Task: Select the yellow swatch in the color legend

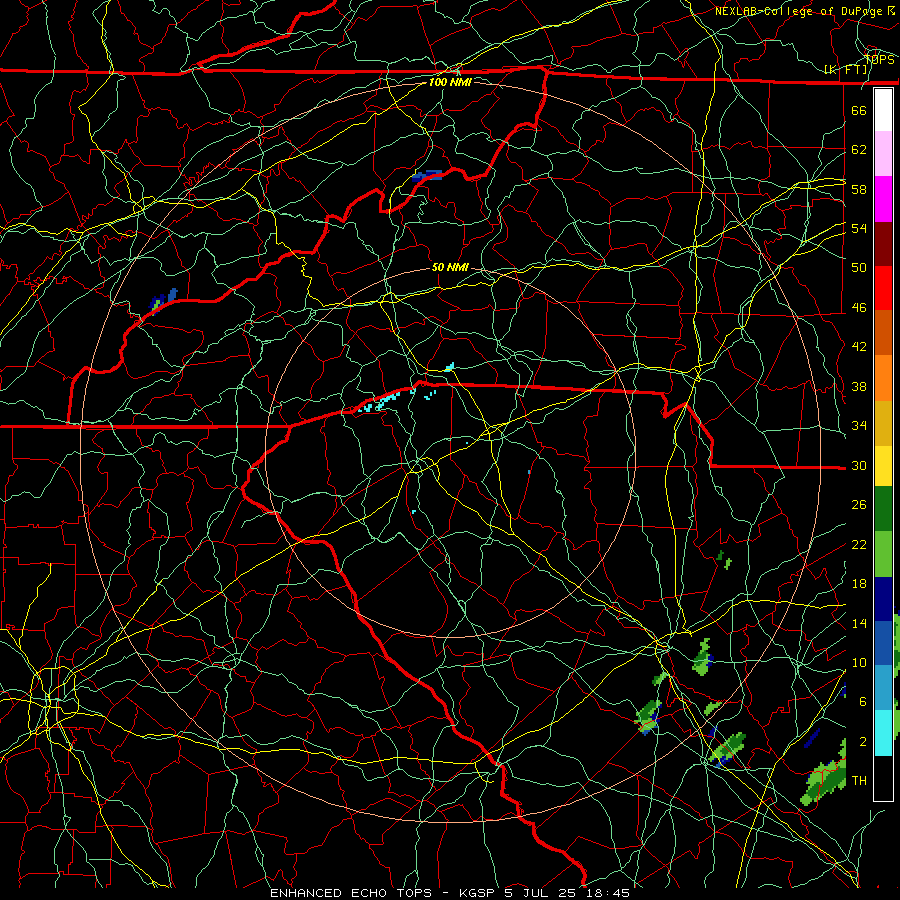Action: coord(883,466)
